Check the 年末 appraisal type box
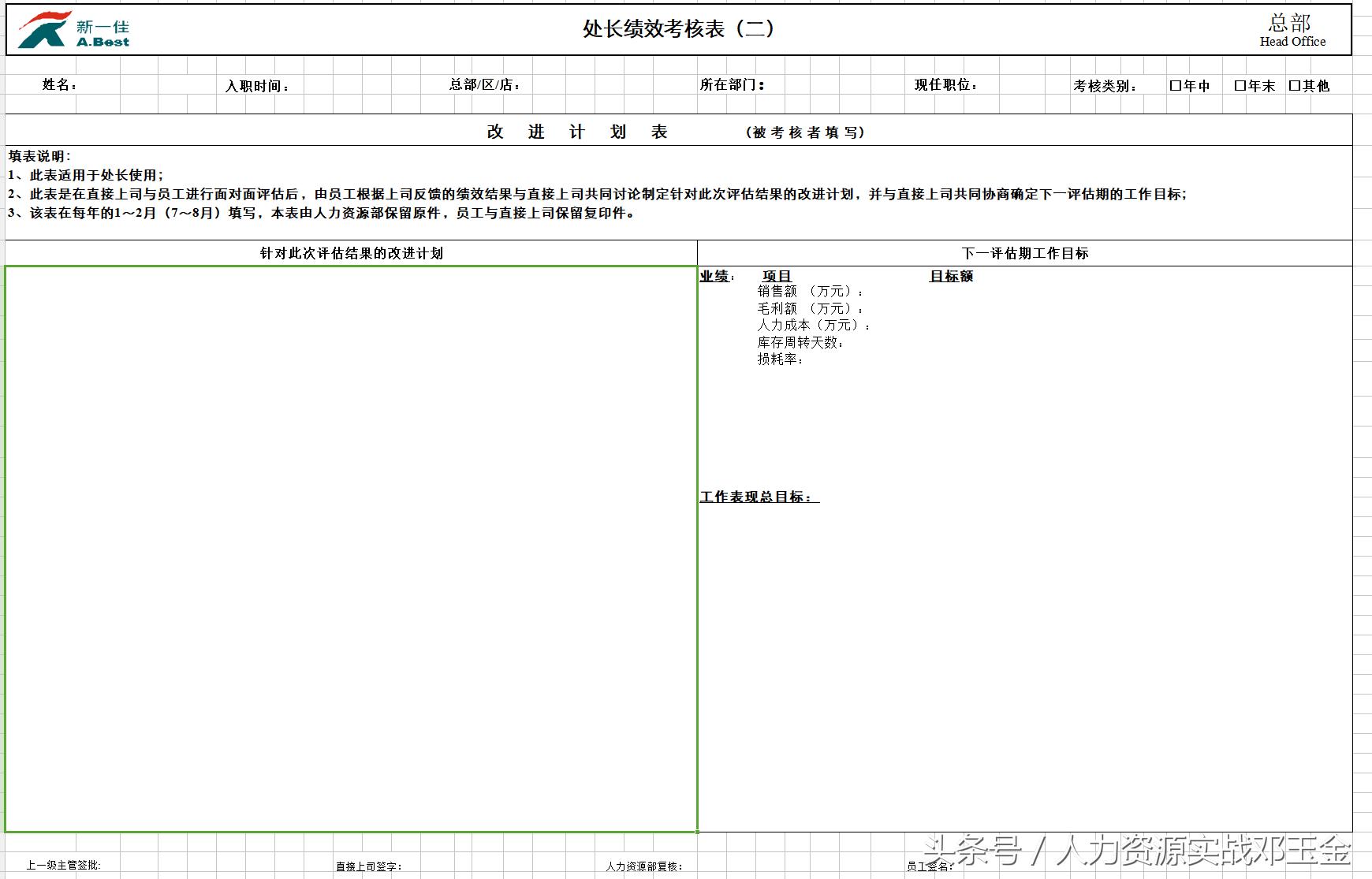Viewport: 1372px width, 879px height. coord(1240,86)
